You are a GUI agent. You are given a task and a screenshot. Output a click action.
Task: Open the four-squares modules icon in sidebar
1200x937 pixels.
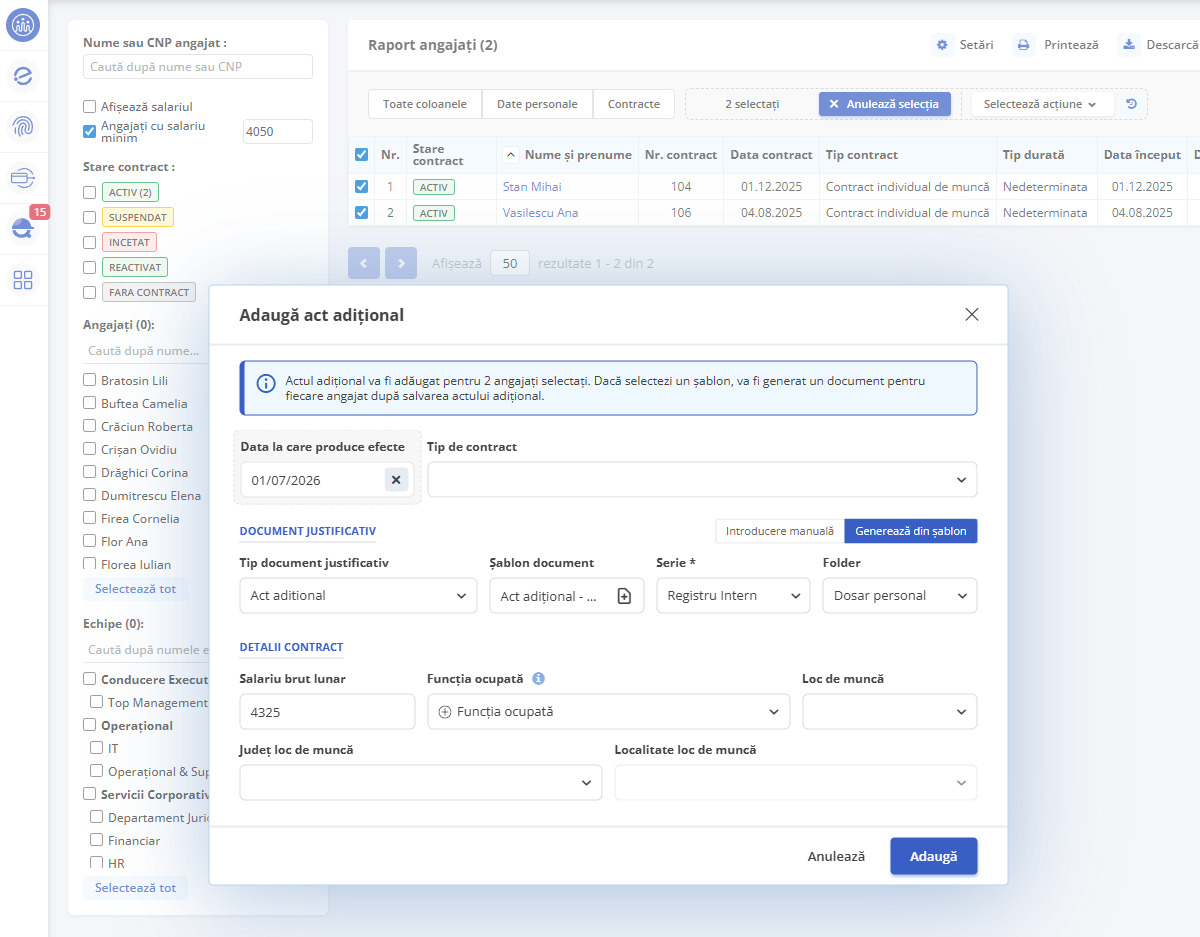click(x=23, y=280)
